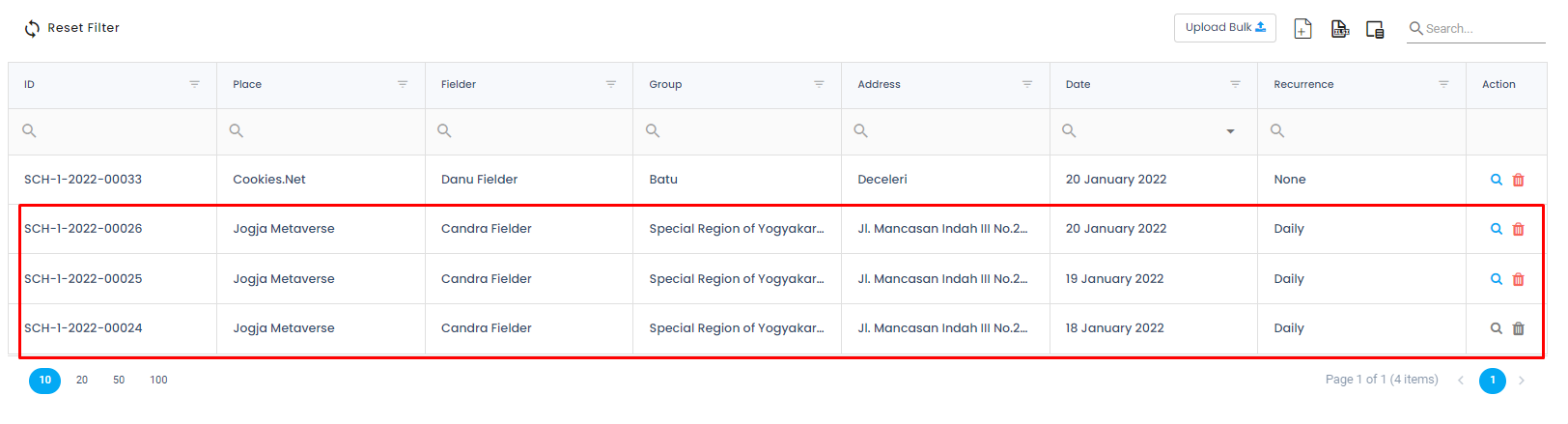1568x424 pixels.
Task: Select page size 100
Action: (158, 381)
